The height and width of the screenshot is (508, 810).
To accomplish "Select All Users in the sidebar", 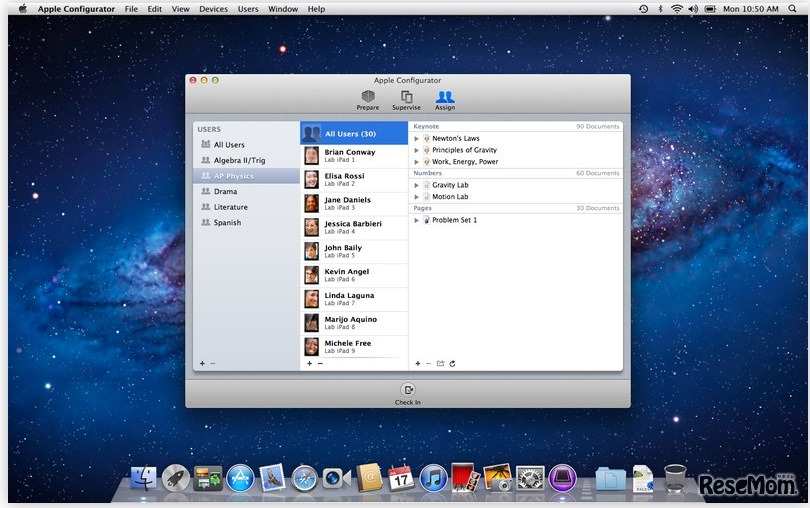I will click(x=247, y=145).
